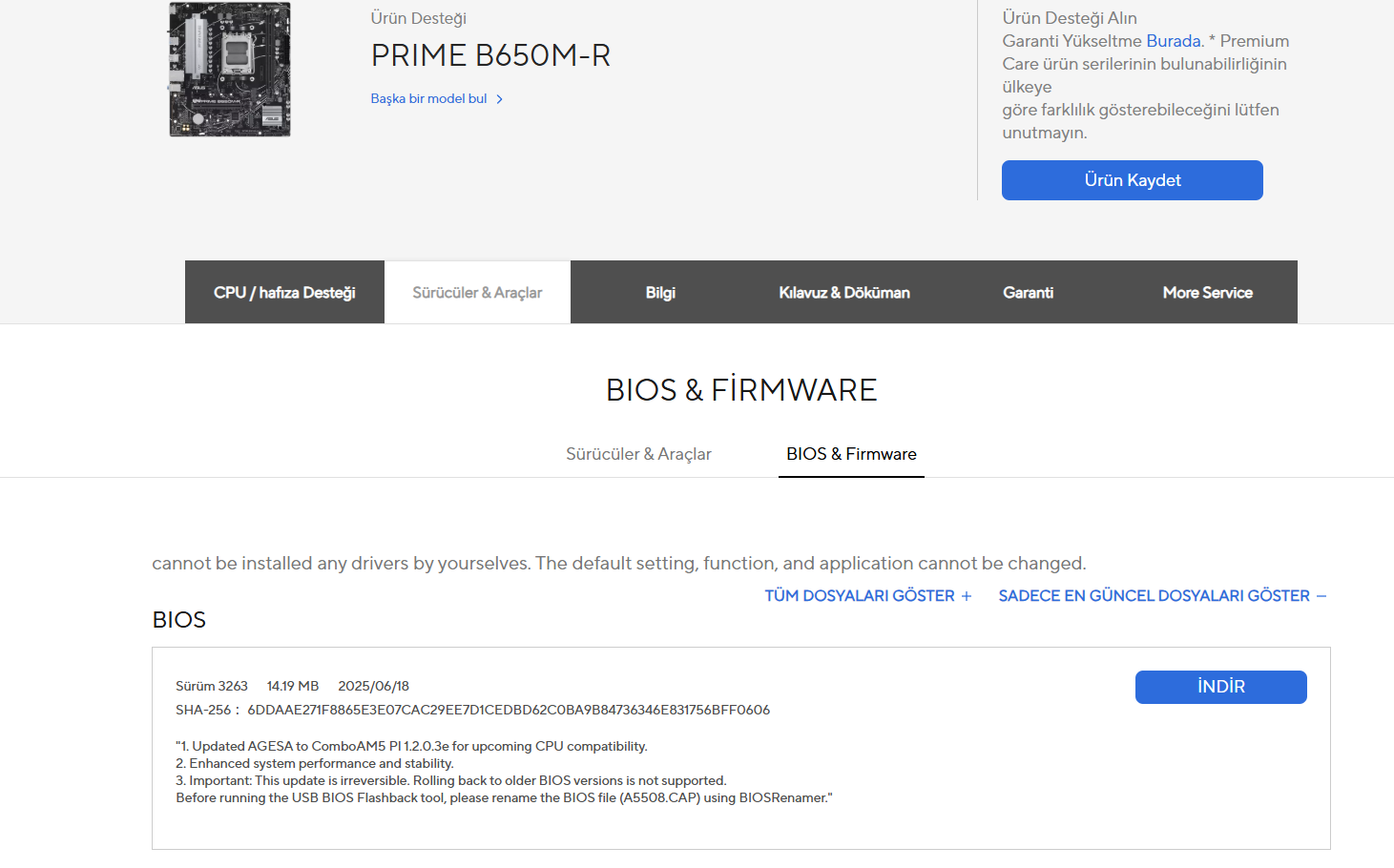Expand TÜM DOSYALARI GÖSTER
Viewport: 1394px width, 868px height.
[x=867, y=595]
